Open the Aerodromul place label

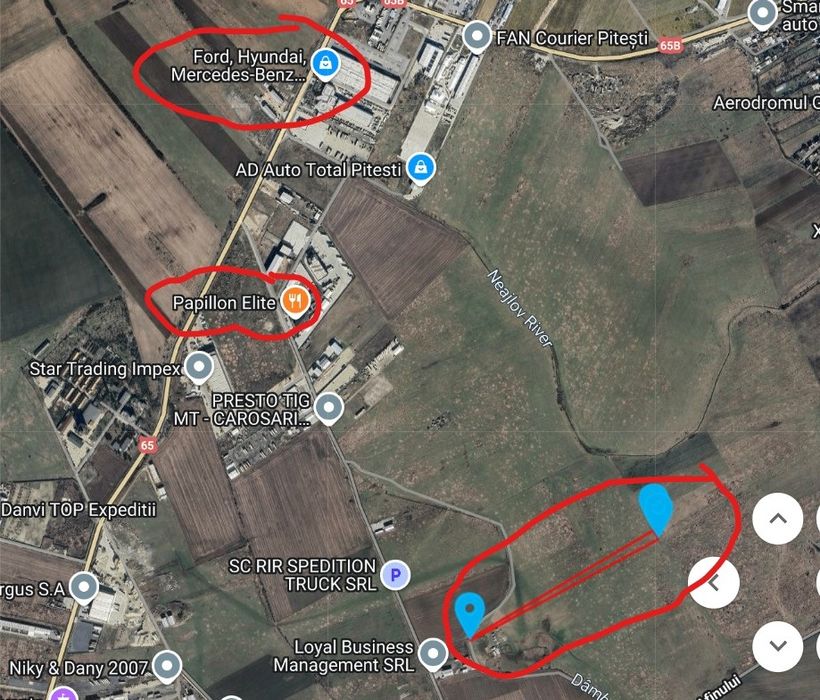767,103
